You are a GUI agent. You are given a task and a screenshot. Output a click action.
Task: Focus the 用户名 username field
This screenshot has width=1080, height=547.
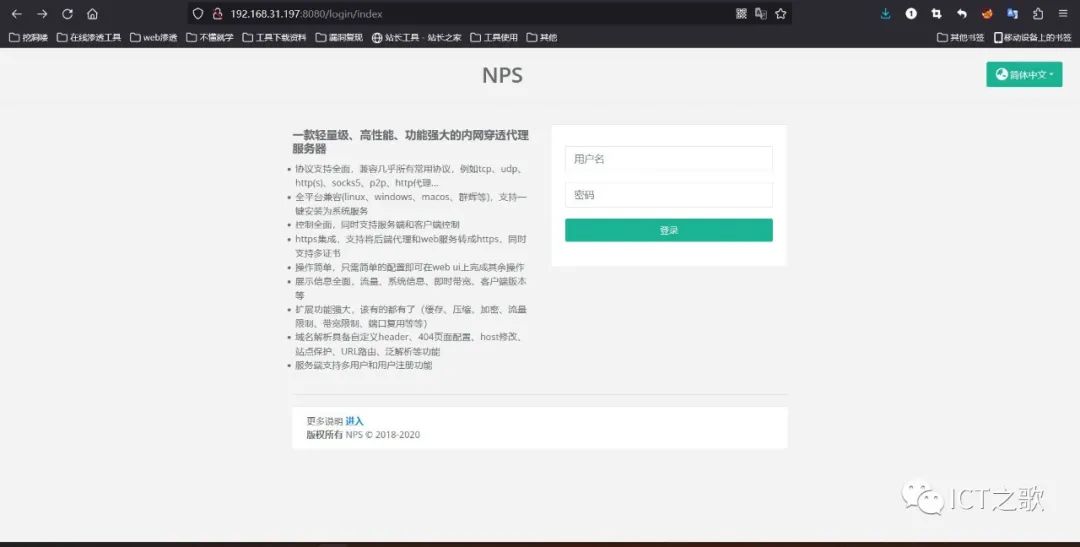click(x=669, y=158)
